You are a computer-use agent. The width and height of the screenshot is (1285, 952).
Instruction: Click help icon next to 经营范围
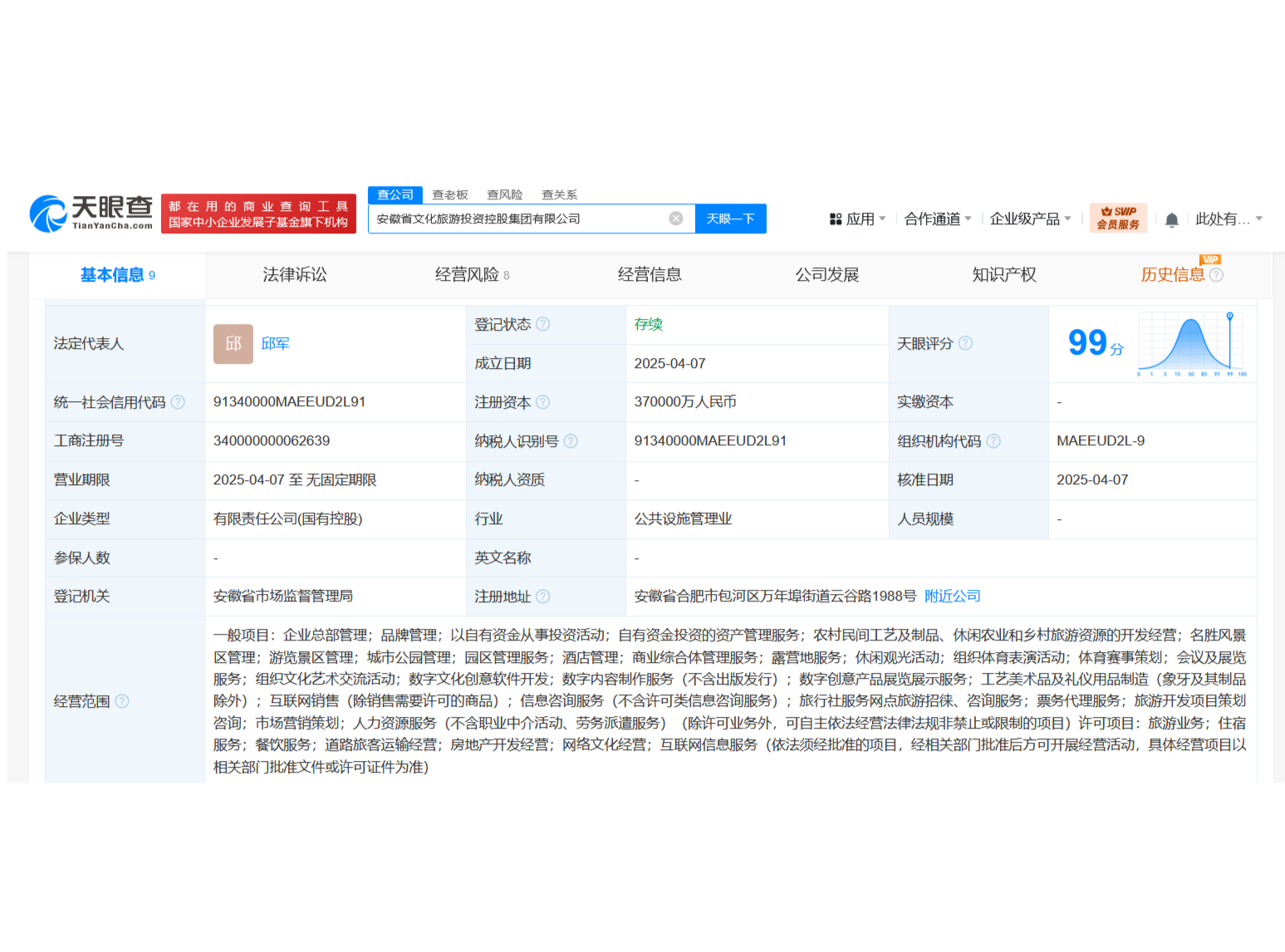[x=122, y=701]
